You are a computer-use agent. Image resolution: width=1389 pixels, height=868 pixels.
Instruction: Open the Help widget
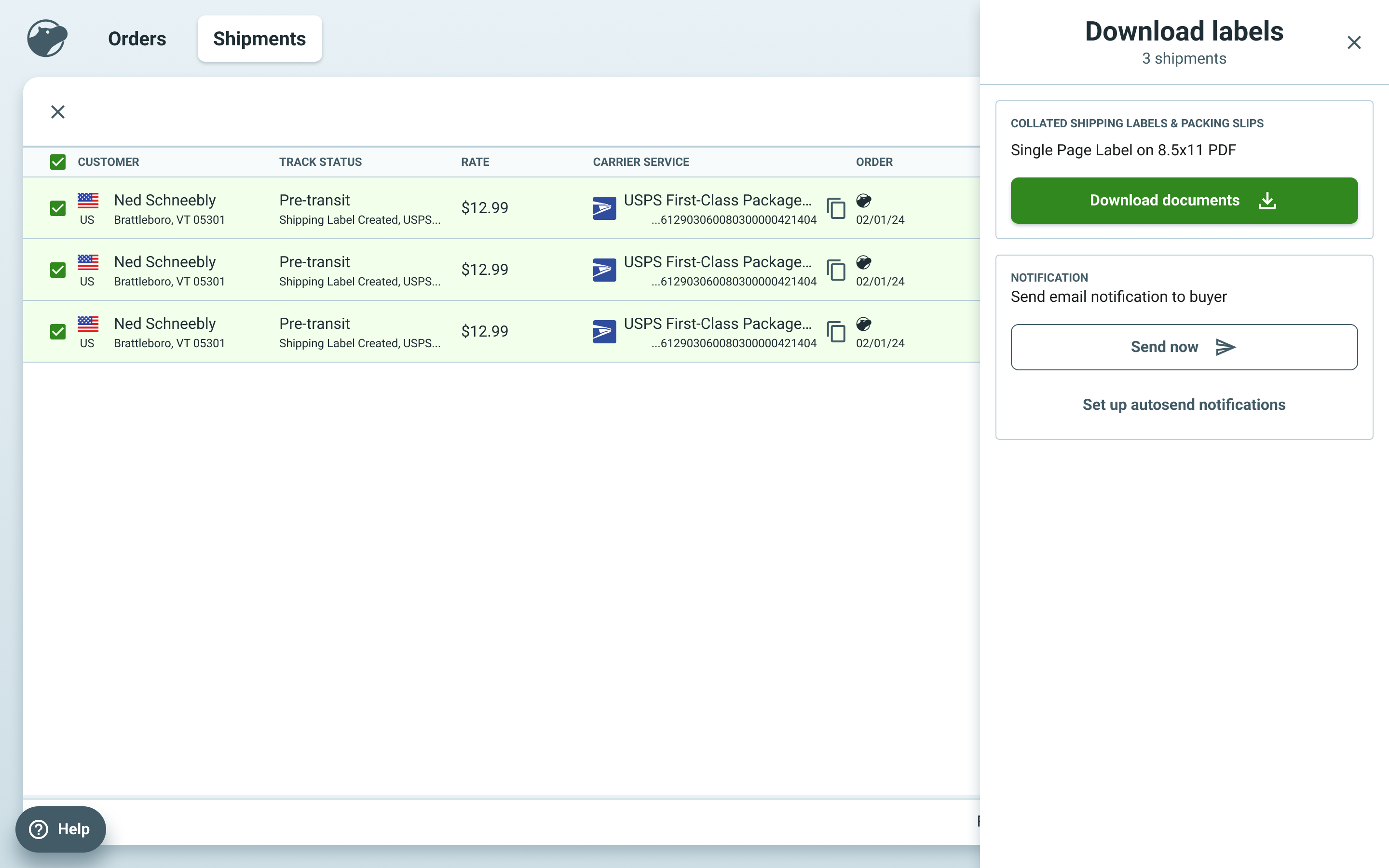click(60, 829)
